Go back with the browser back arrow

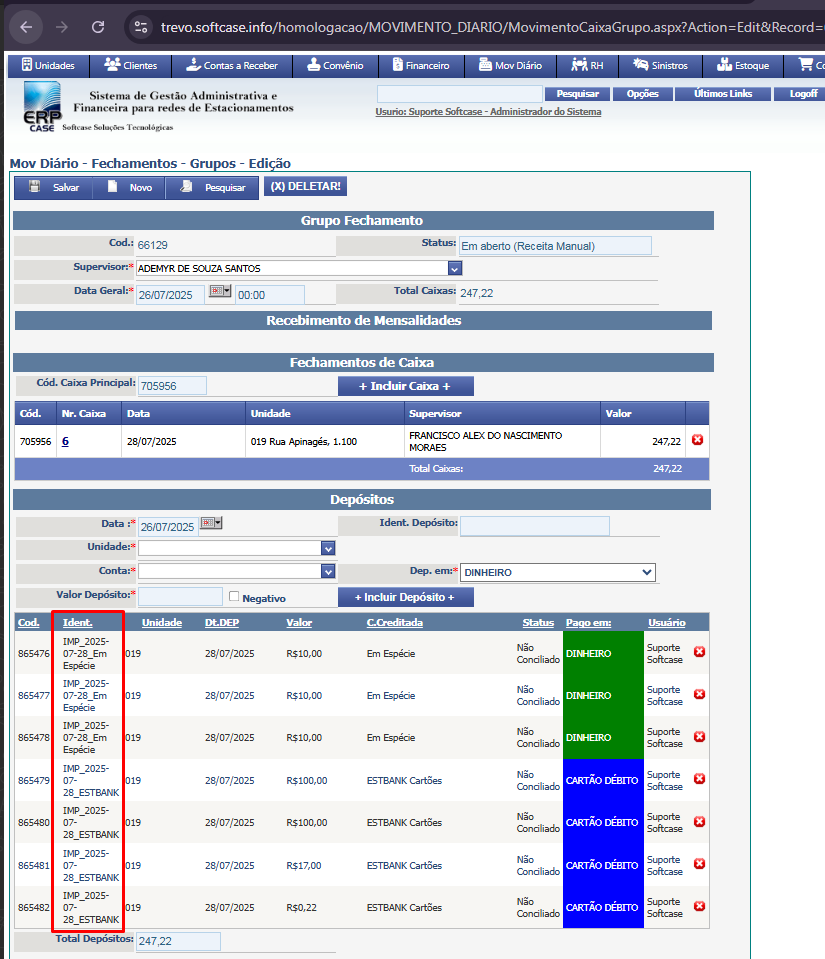pyautogui.click(x=26, y=27)
